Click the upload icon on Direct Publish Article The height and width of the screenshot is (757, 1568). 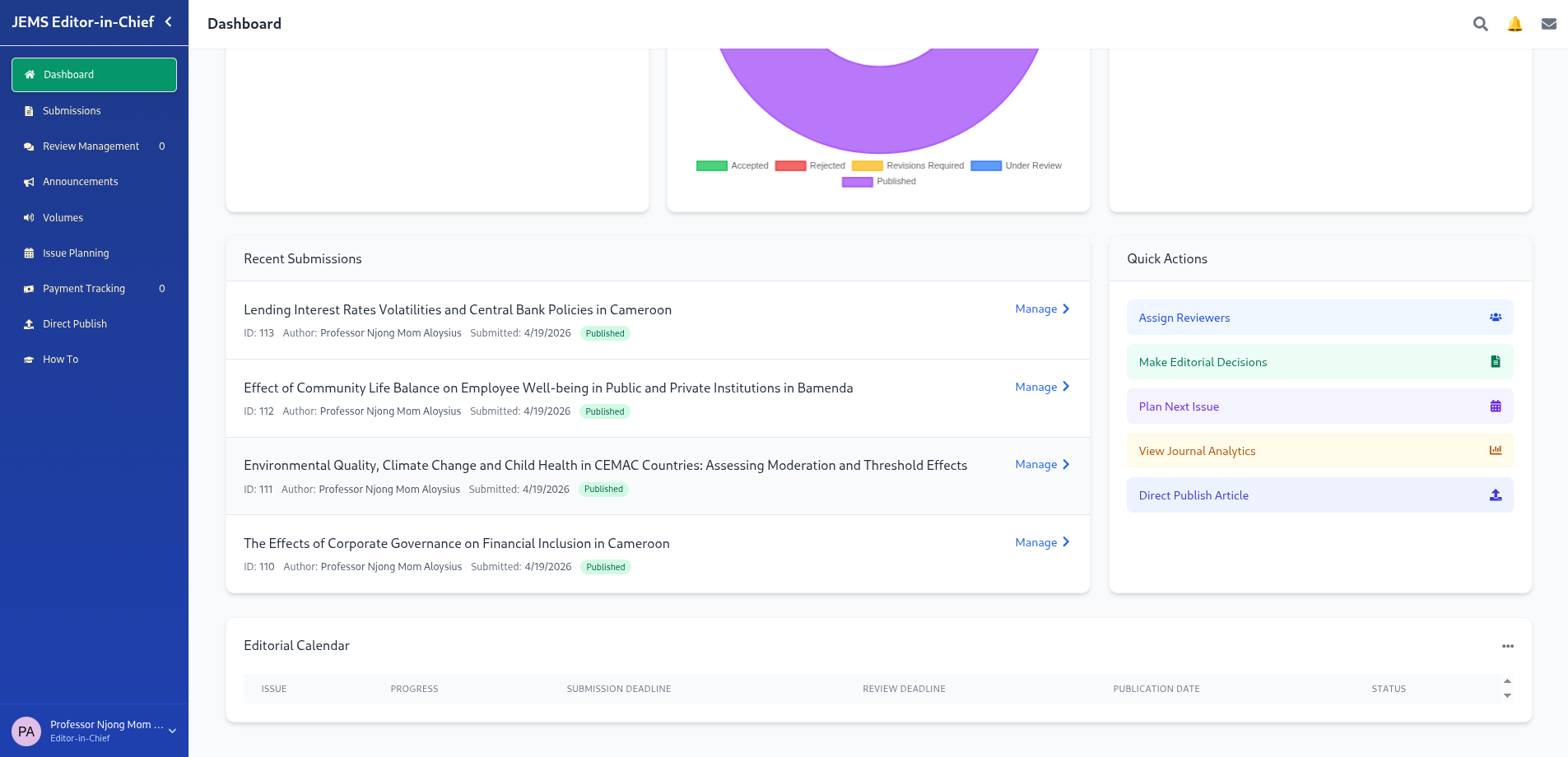click(x=1496, y=495)
